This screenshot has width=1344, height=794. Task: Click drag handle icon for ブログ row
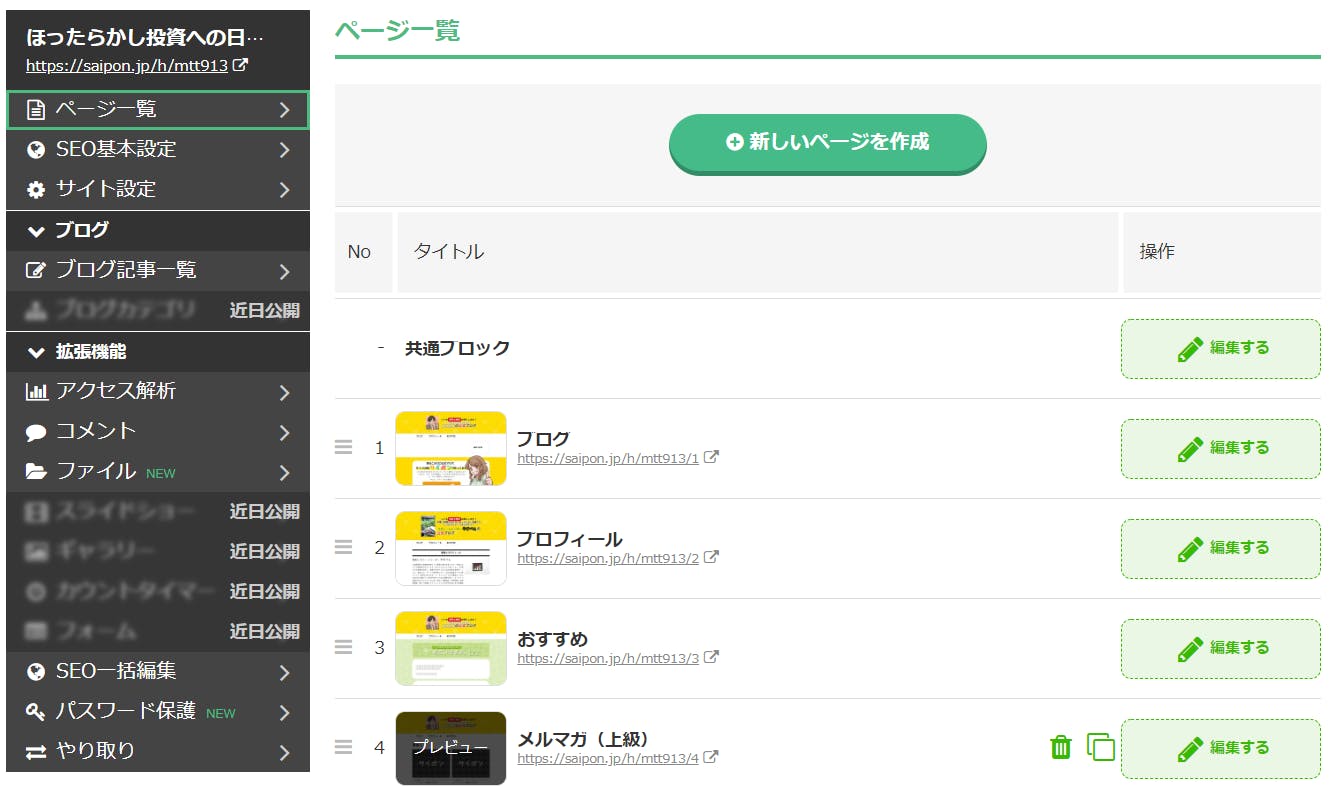coord(343,447)
